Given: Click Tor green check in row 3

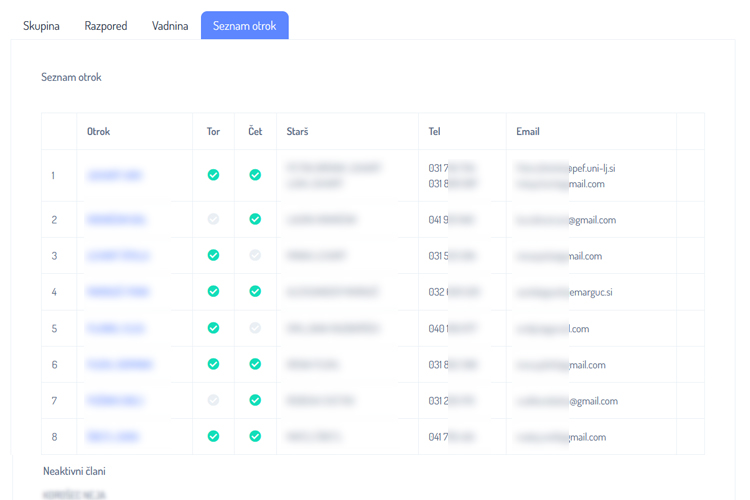Looking at the screenshot, I should (x=213, y=255).
